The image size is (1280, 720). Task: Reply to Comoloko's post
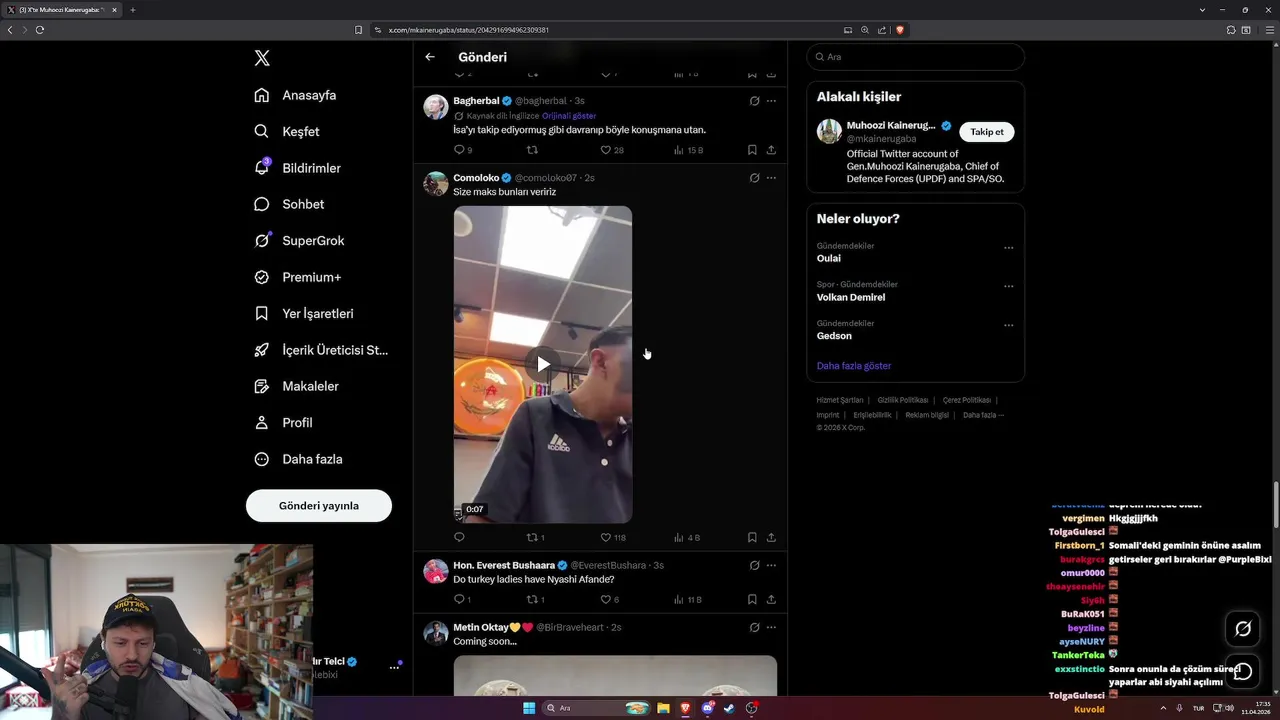tap(459, 537)
